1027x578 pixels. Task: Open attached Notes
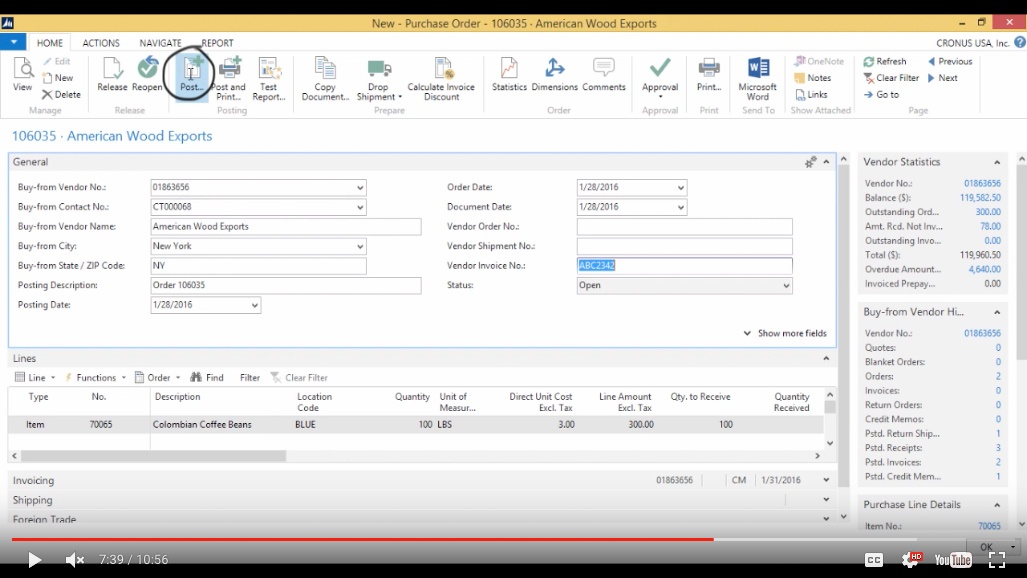[x=813, y=77]
